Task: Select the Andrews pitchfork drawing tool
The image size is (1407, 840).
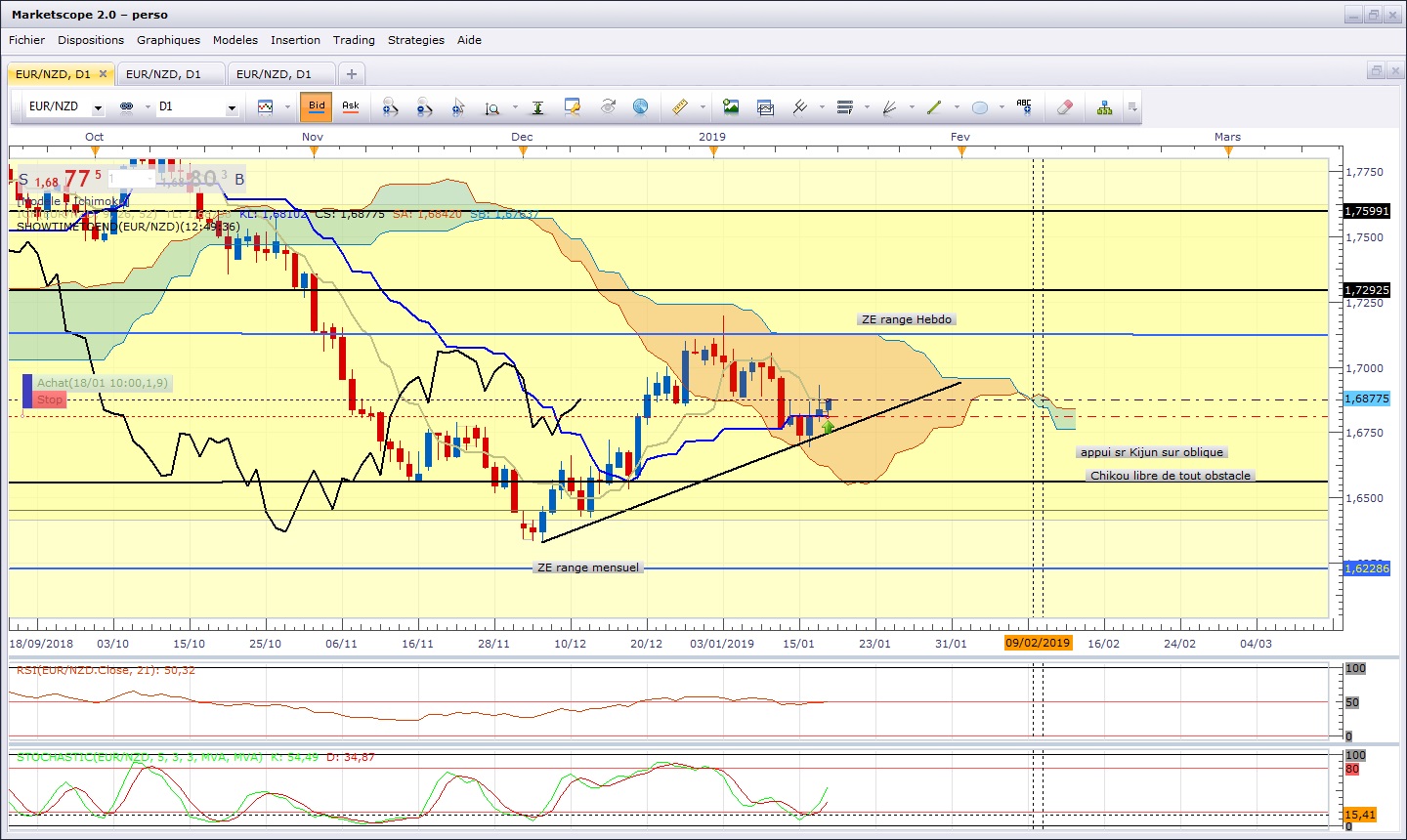Action: pos(800,106)
